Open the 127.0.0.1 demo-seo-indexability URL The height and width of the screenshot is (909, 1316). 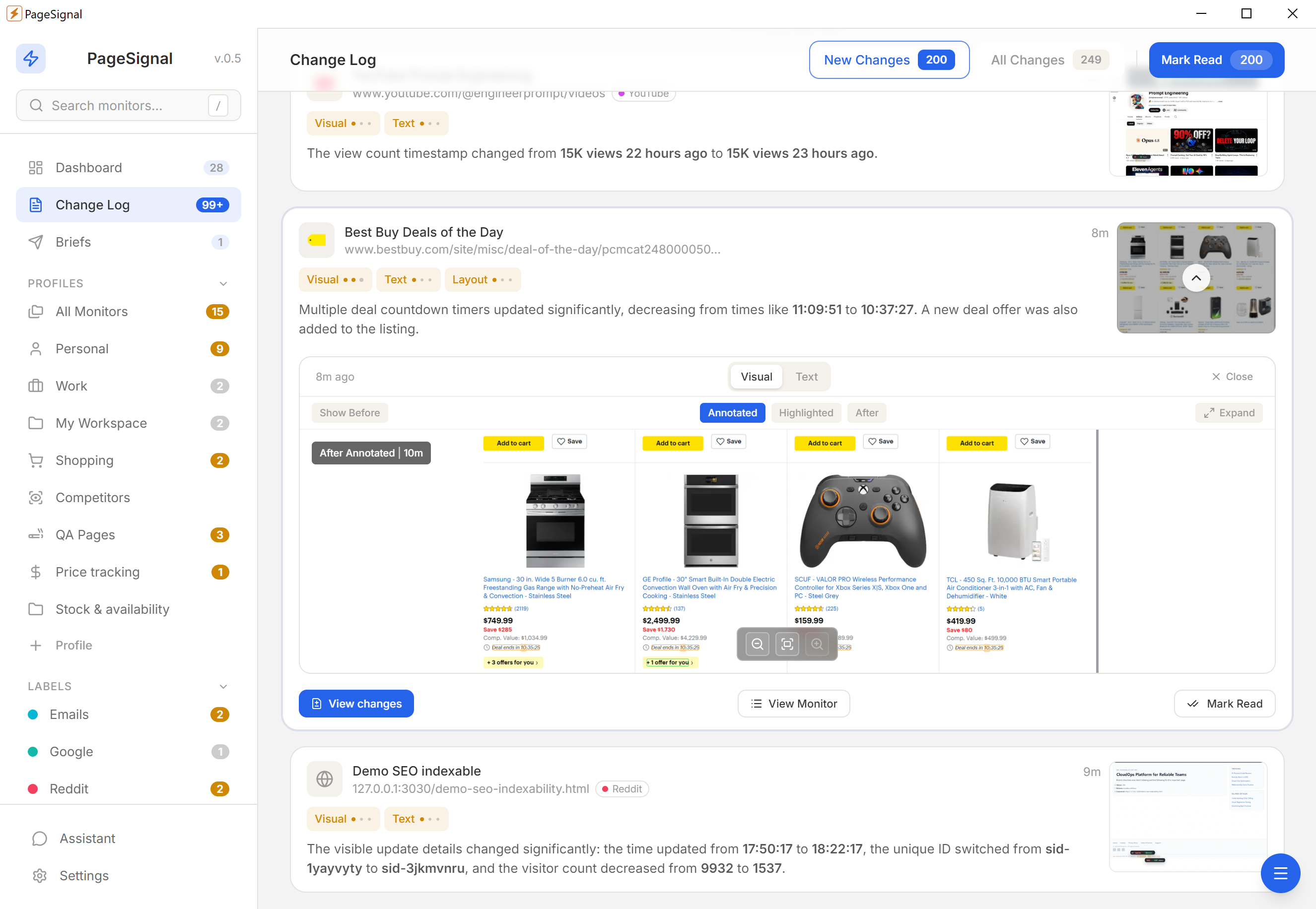[x=471, y=789]
